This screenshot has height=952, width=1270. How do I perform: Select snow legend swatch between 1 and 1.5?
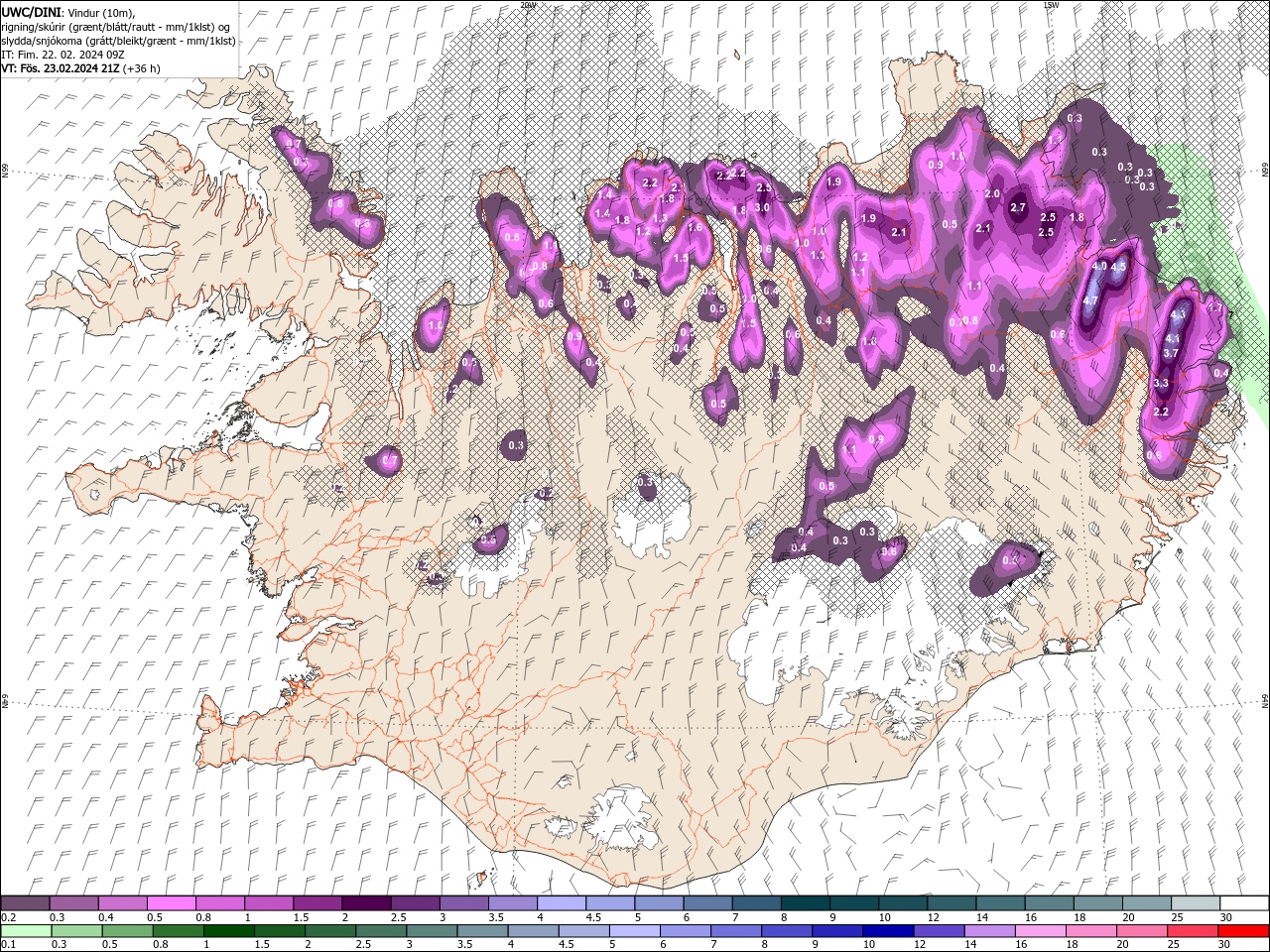tap(269, 903)
